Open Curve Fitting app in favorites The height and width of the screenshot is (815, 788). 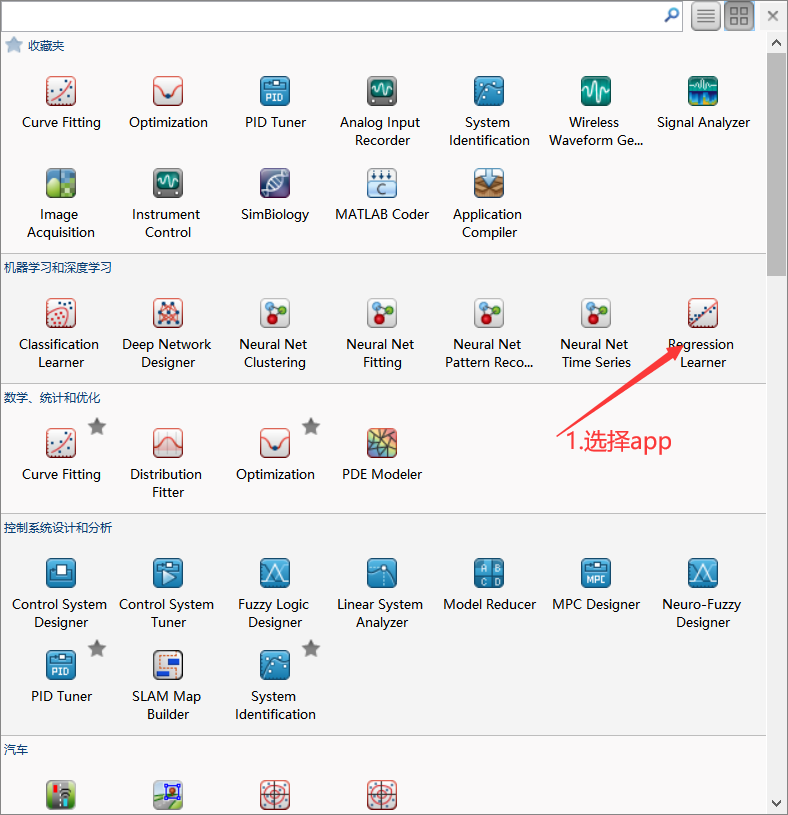[x=61, y=103]
